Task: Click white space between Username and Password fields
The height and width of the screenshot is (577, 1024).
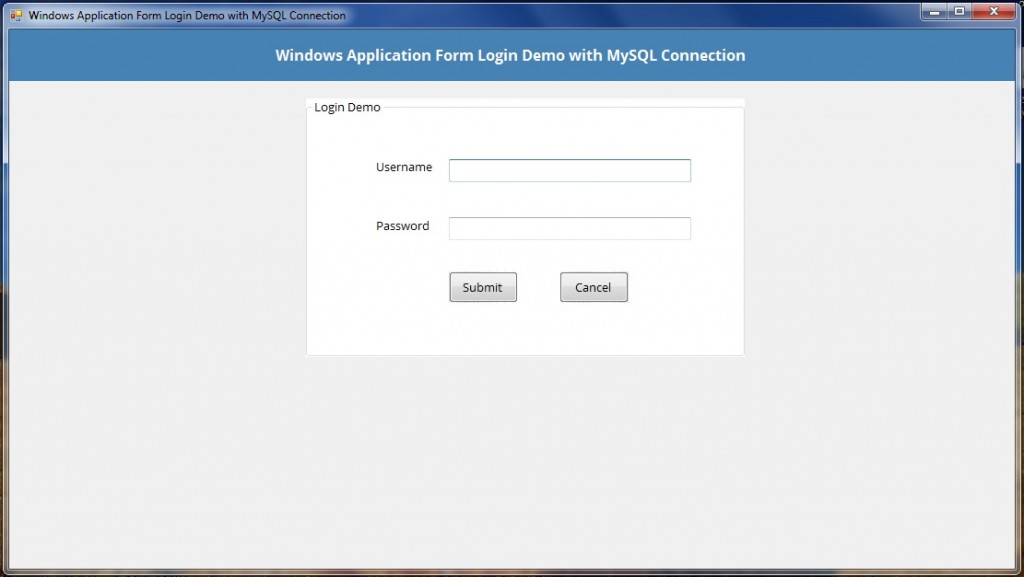Action: click(569, 200)
